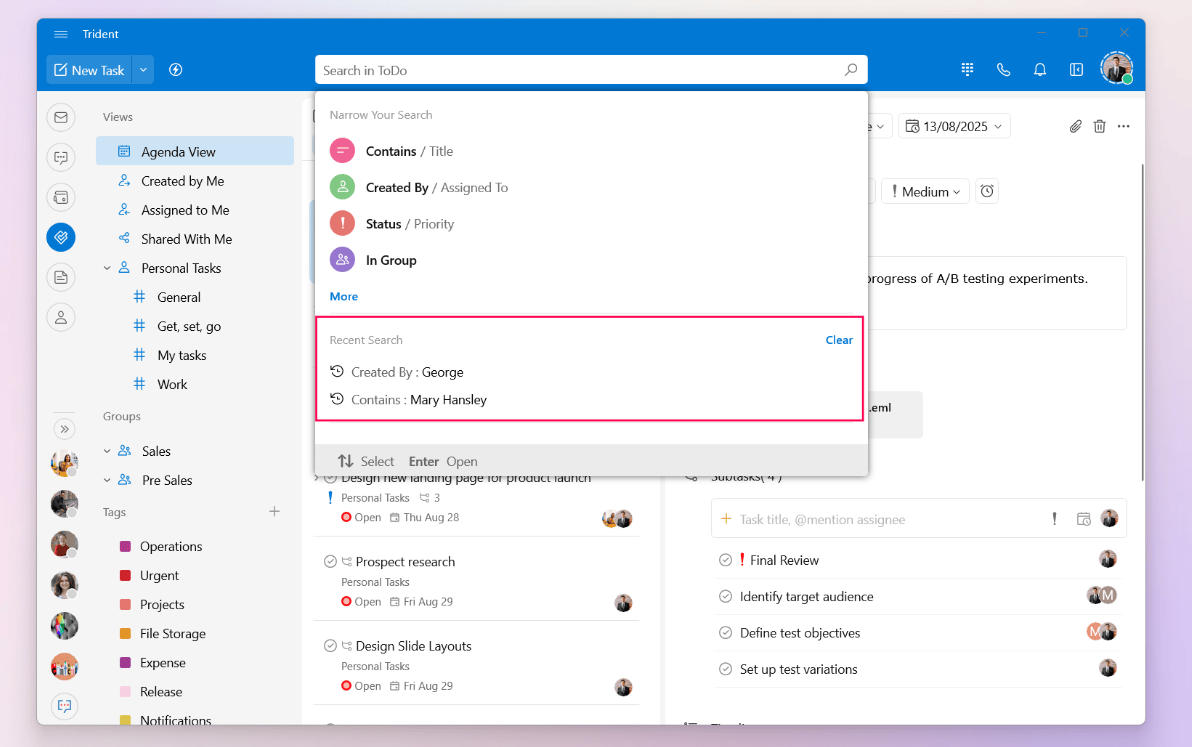The image size is (1192, 747).
Task: Click the chat bubble icon at rail bottom
Action: (x=65, y=706)
